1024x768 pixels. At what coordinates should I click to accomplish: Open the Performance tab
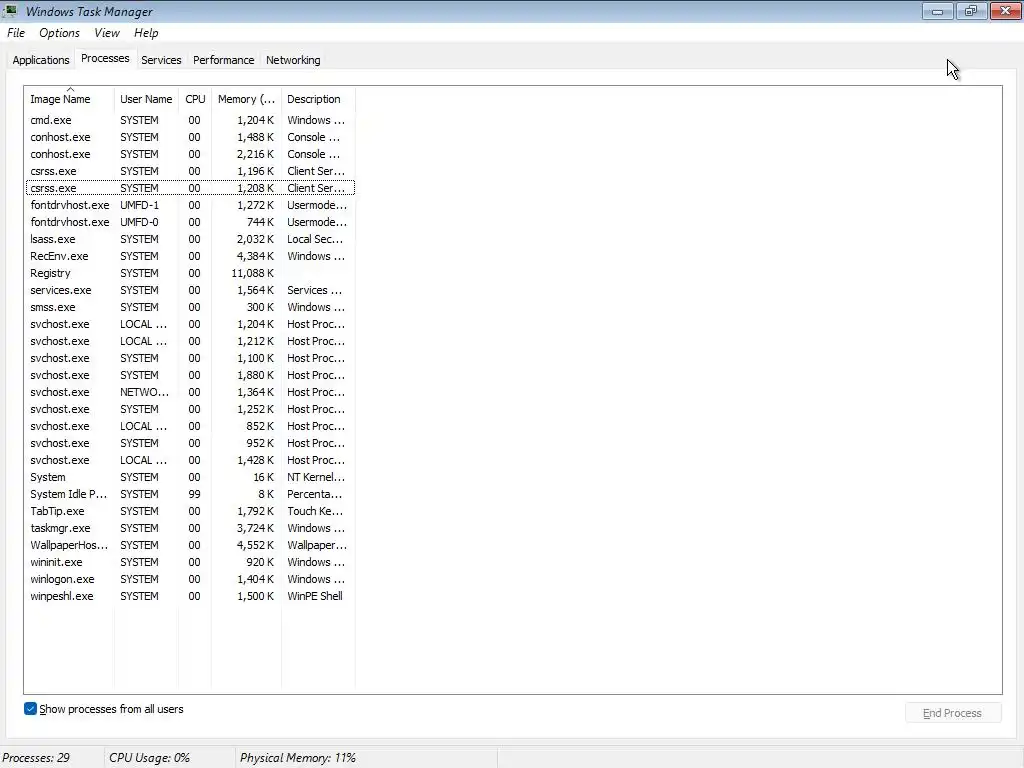tap(223, 60)
